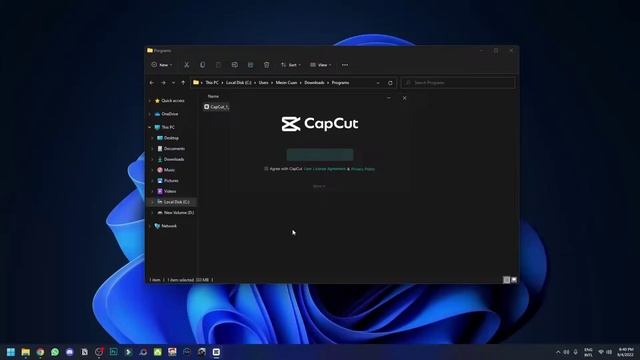Expand the Local Disk (C:) tree node
This screenshot has height=360, width=640.
[x=153, y=202]
